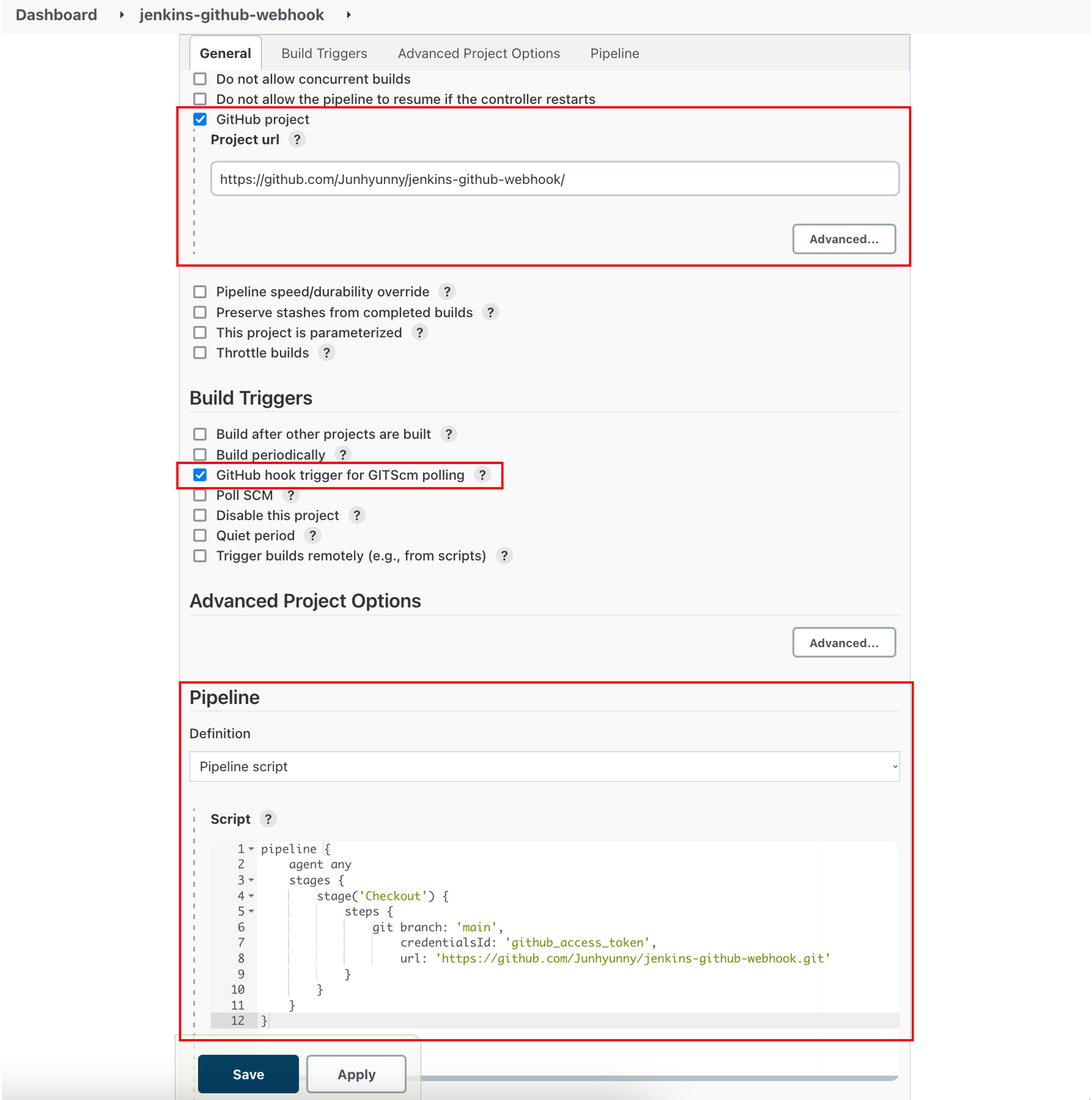This screenshot has width=1092, height=1100.
Task: Show help for Quiet period
Action: pos(312,536)
